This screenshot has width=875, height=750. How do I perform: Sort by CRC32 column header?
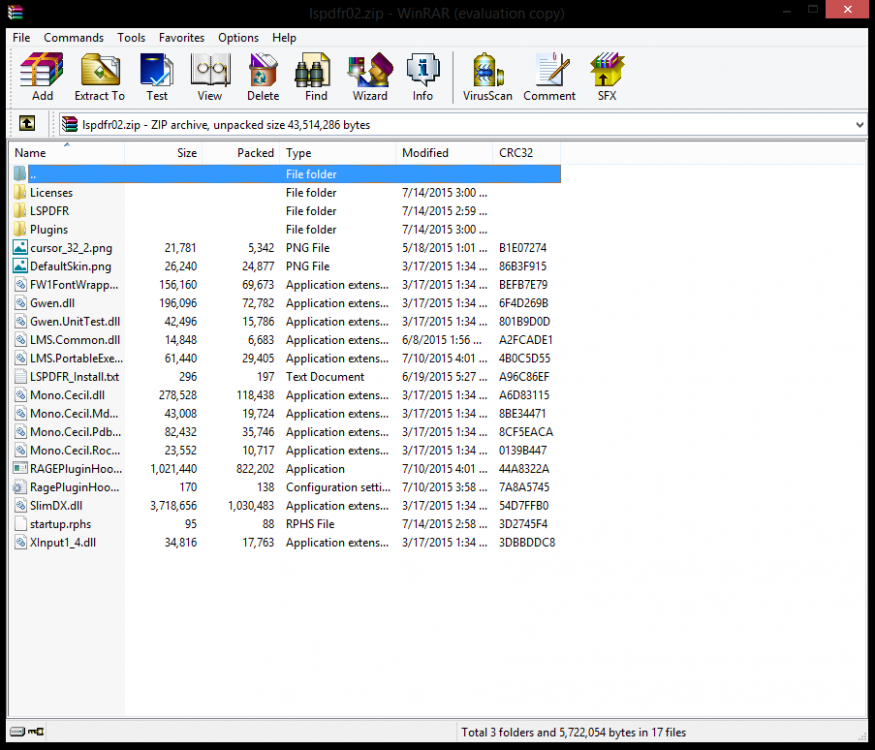tap(526, 153)
